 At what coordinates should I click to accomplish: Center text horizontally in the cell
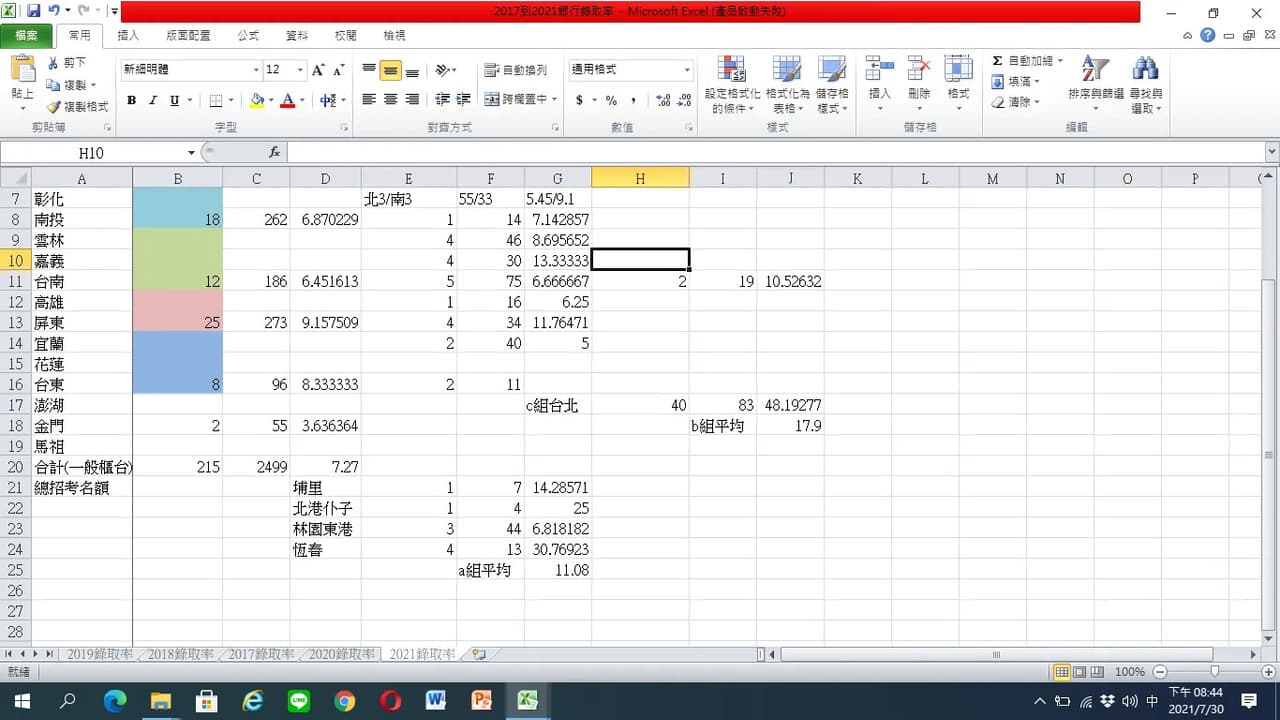(x=390, y=100)
